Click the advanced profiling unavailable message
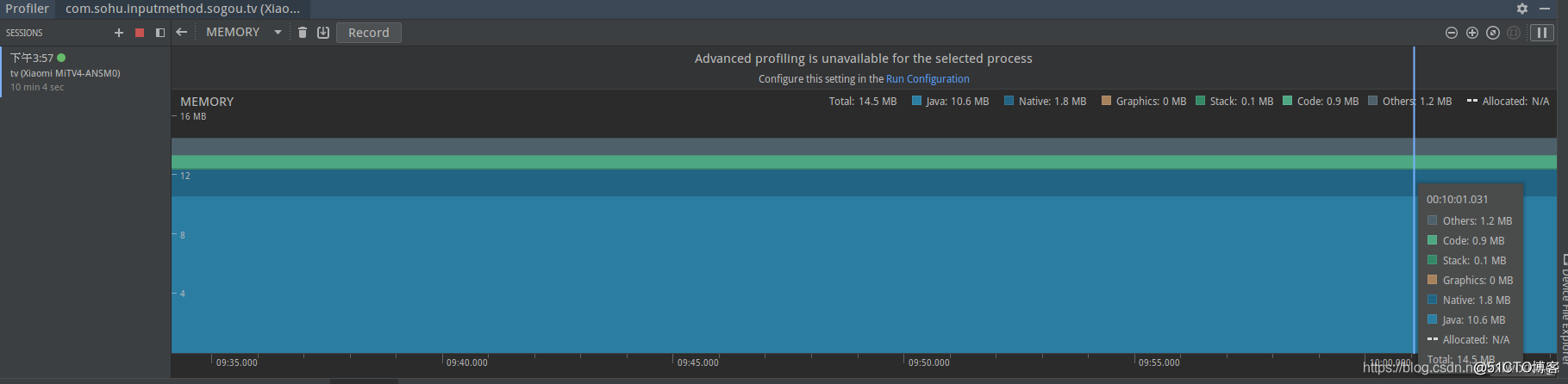 (x=864, y=59)
